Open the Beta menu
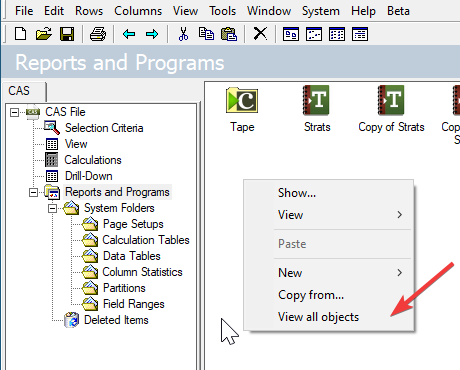 [x=398, y=11]
